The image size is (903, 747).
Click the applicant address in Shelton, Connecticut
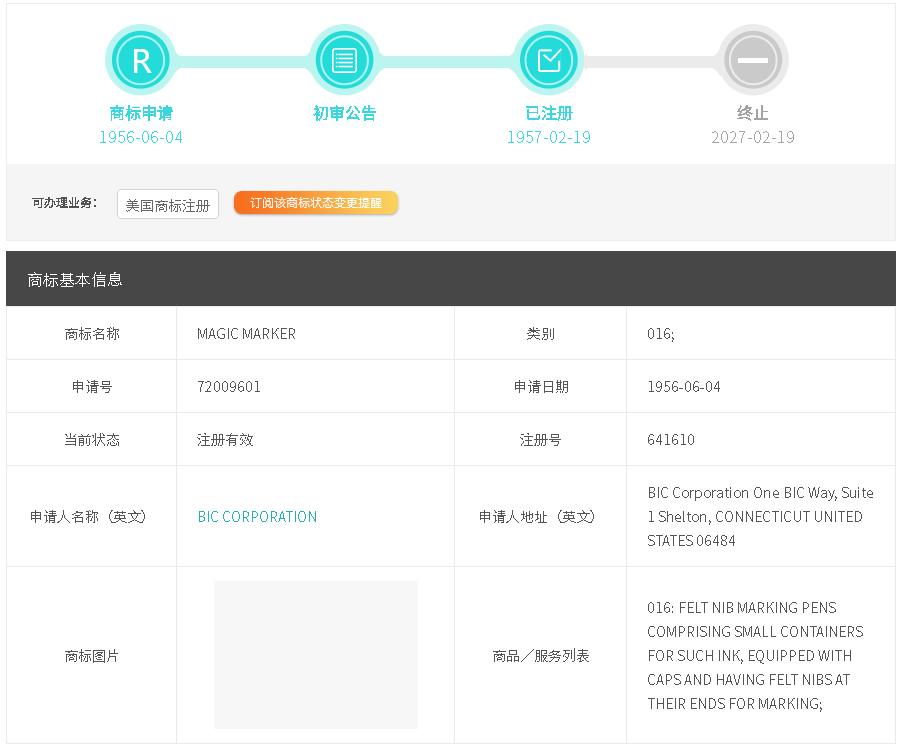point(760,517)
